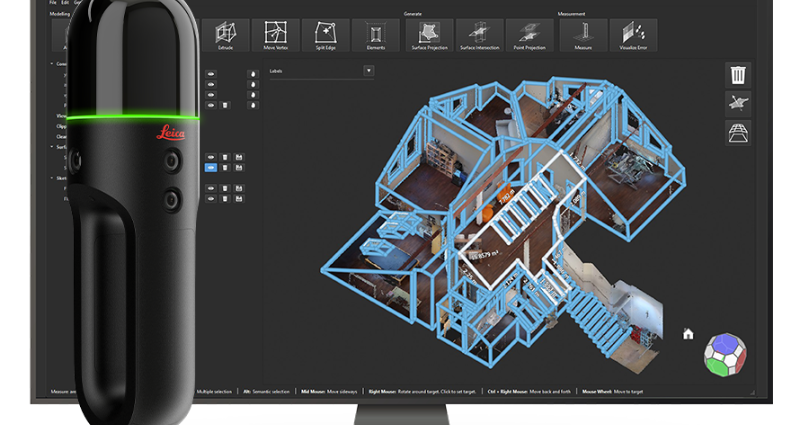
Task: Open the Edit menu
Action: coord(66,3)
